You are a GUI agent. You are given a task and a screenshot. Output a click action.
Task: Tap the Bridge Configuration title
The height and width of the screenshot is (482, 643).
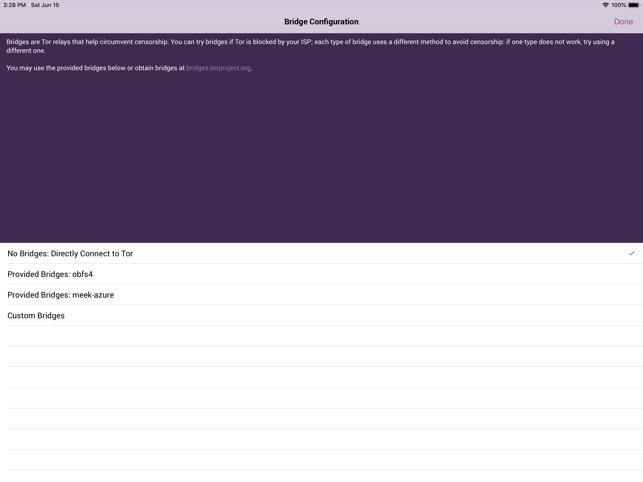coord(322,22)
